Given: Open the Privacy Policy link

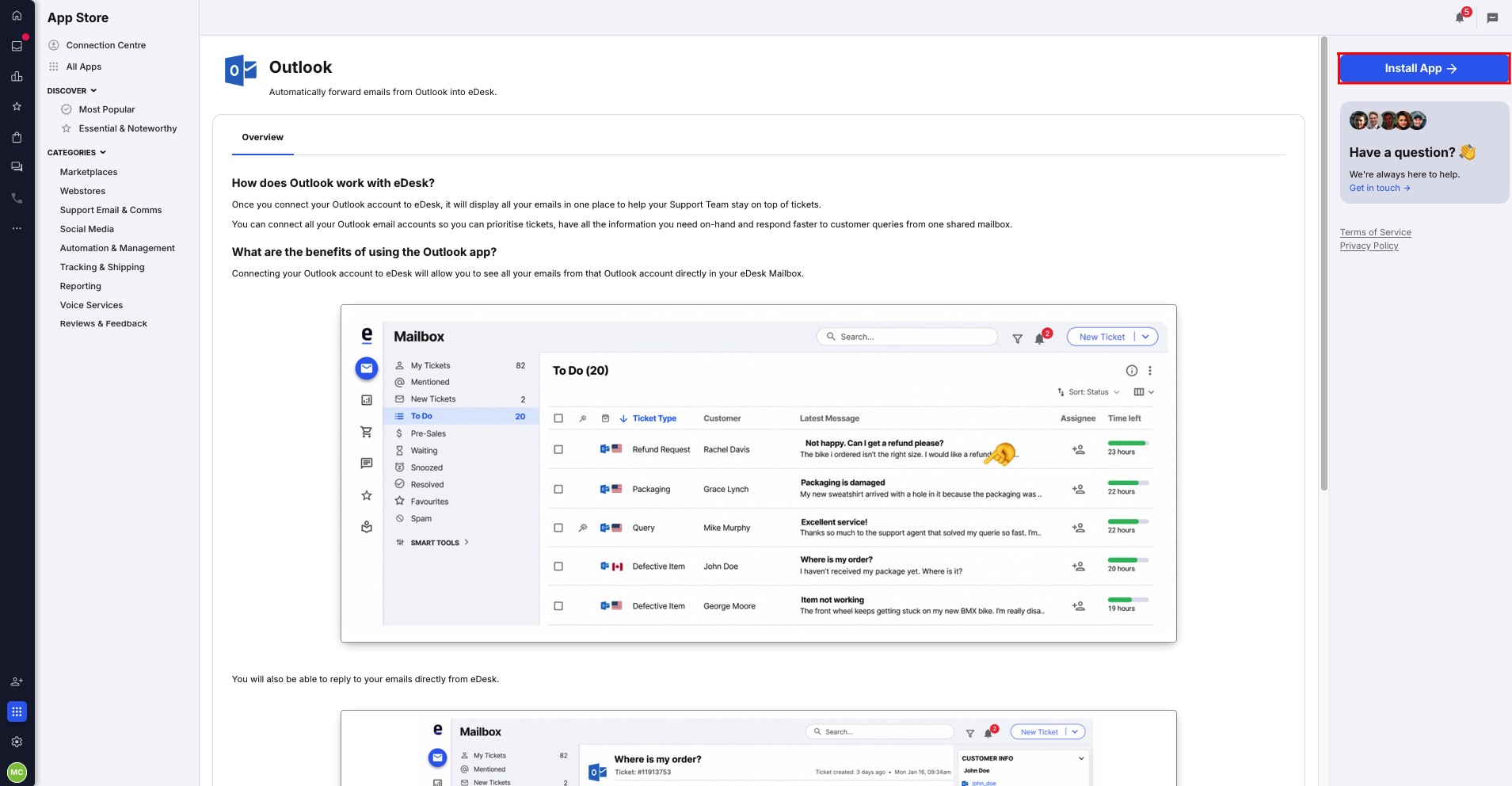Looking at the screenshot, I should pyautogui.click(x=1369, y=246).
